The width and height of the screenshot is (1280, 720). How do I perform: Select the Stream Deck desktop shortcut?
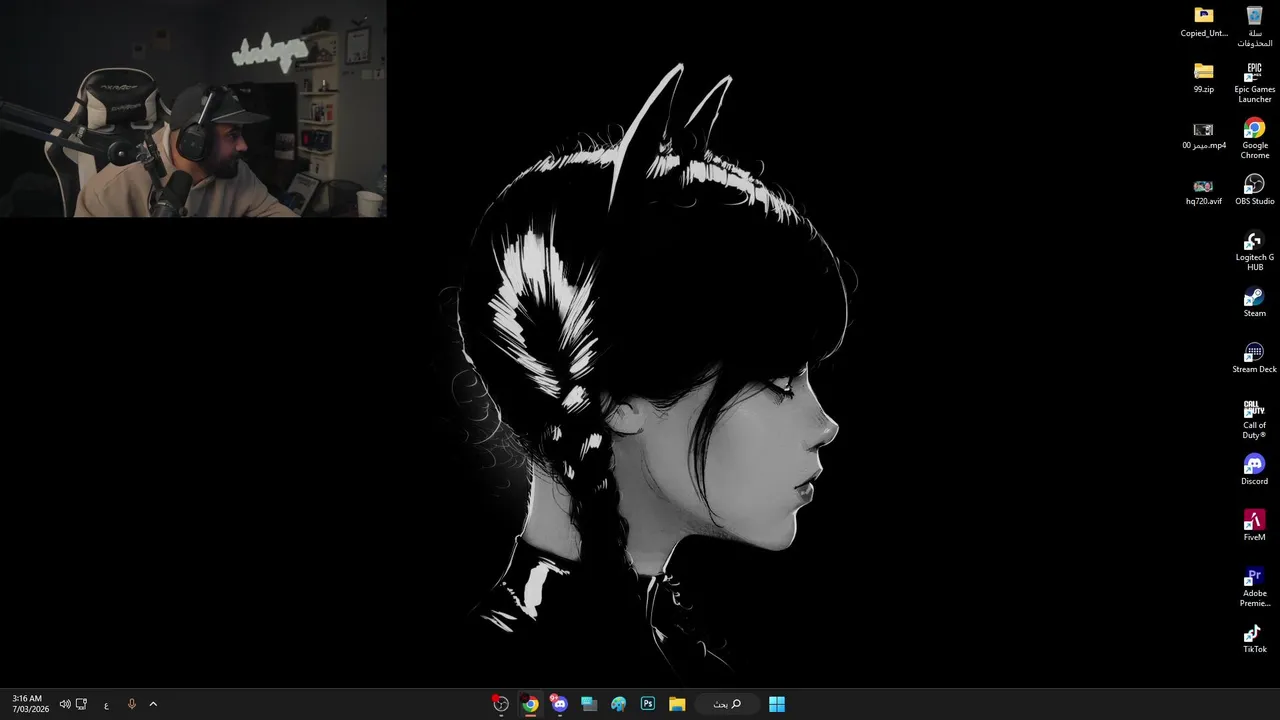[x=1254, y=357]
